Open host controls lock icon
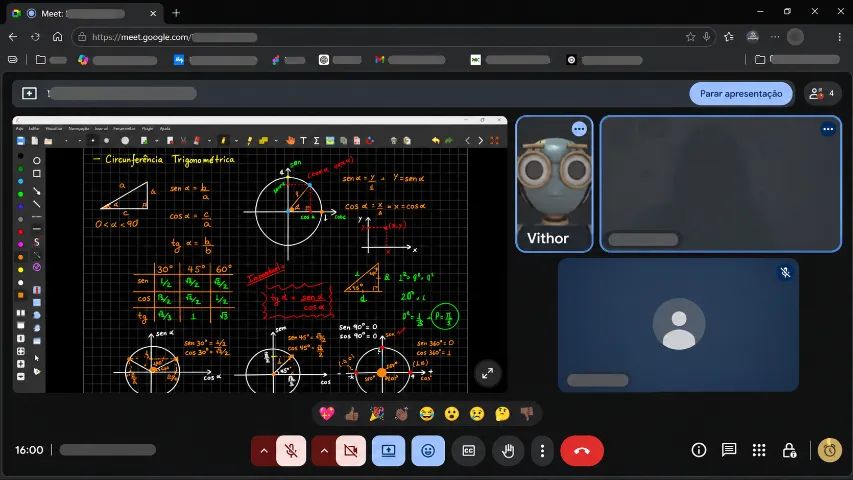The height and width of the screenshot is (480, 853). click(x=789, y=450)
